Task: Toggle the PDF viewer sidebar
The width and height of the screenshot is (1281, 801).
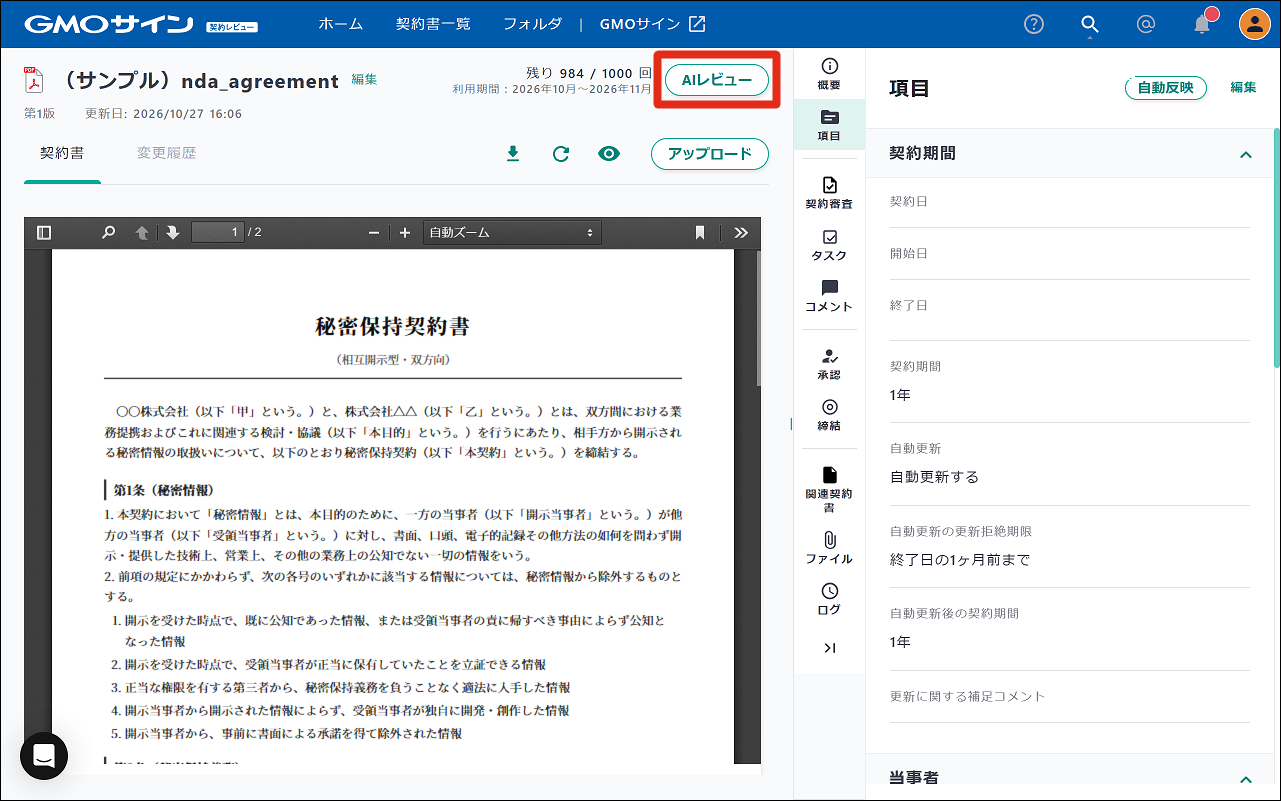Action: (44, 232)
